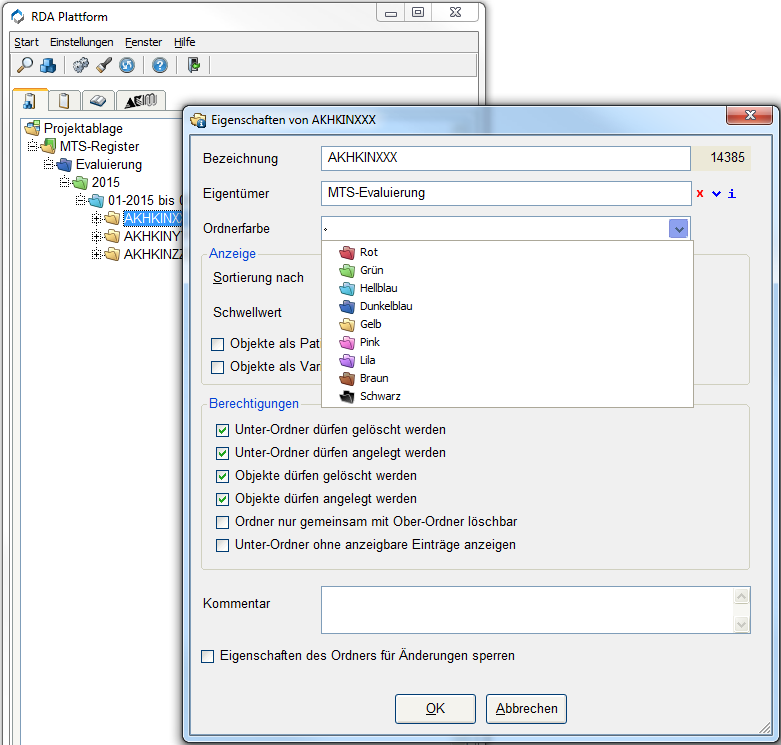Collapse the MTS-Register tree node
781x745 pixels.
(x=33, y=147)
